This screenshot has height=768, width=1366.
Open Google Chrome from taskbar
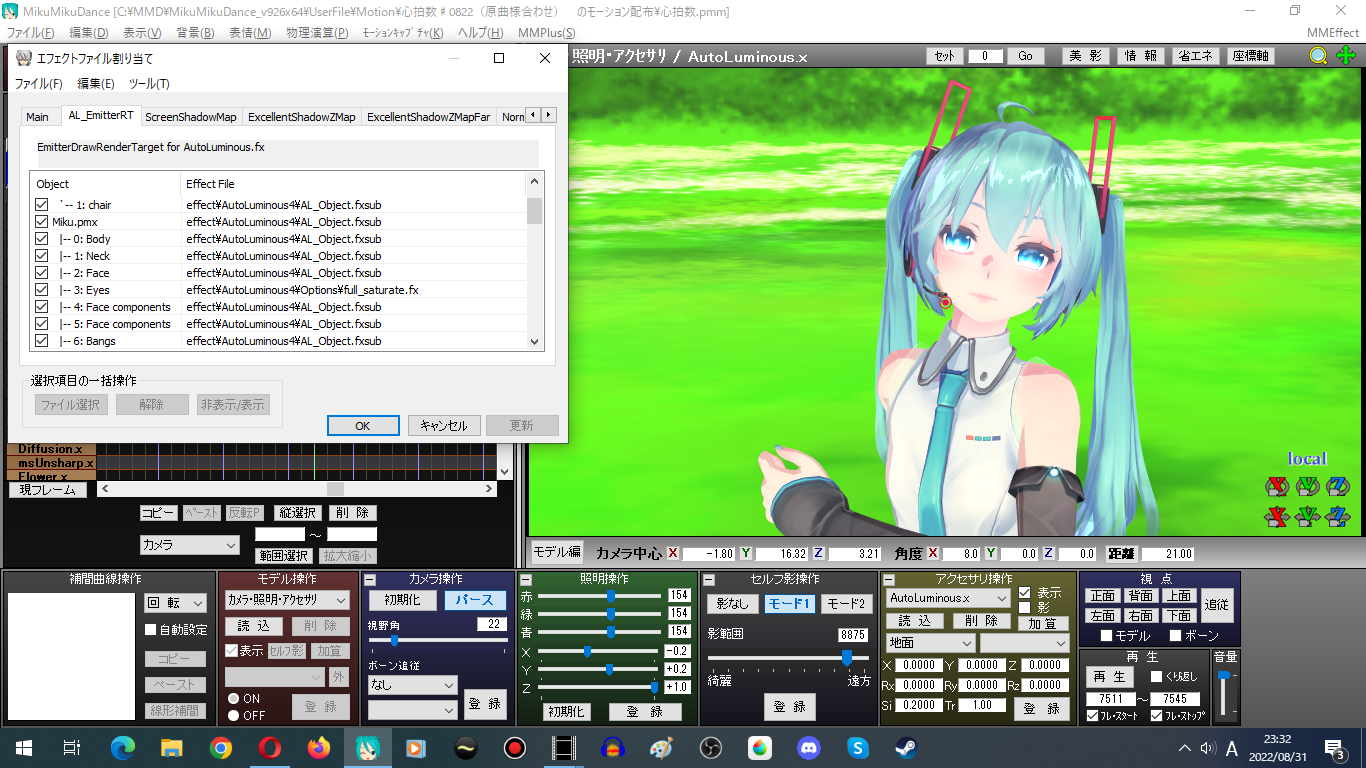[x=221, y=747]
